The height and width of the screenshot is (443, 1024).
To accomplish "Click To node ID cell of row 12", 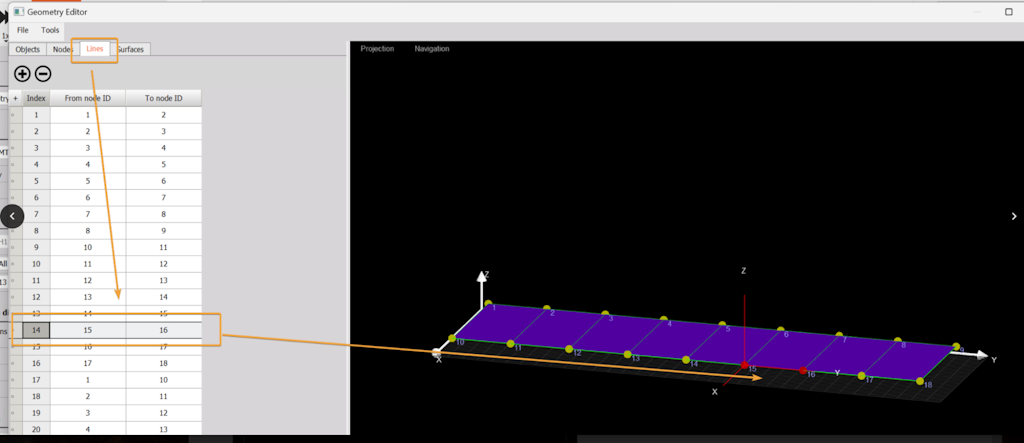I will point(163,297).
